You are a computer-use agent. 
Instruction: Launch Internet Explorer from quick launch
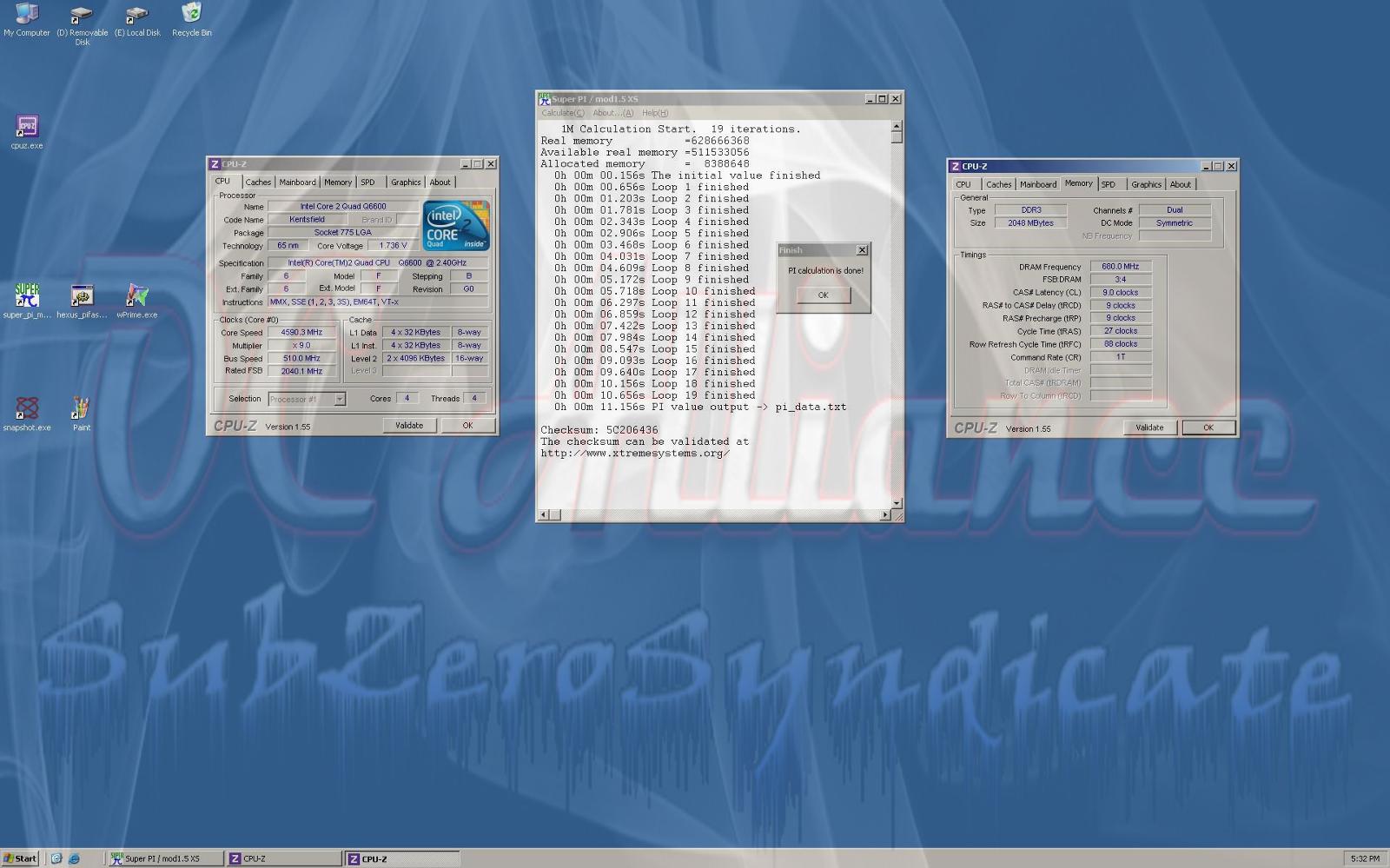(x=74, y=858)
